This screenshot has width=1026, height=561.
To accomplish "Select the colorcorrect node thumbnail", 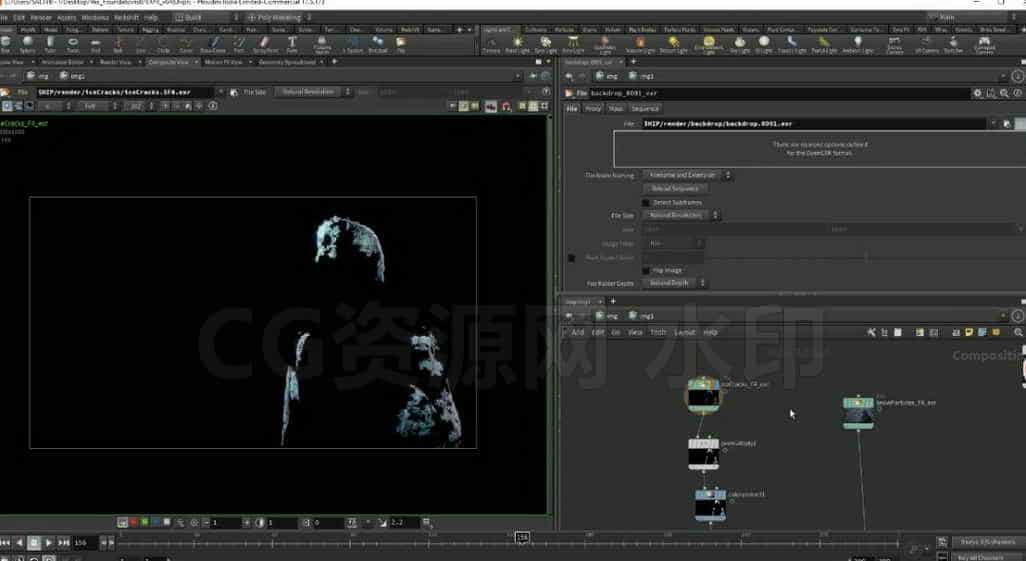I will pyautogui.click(x=711, y=504).
